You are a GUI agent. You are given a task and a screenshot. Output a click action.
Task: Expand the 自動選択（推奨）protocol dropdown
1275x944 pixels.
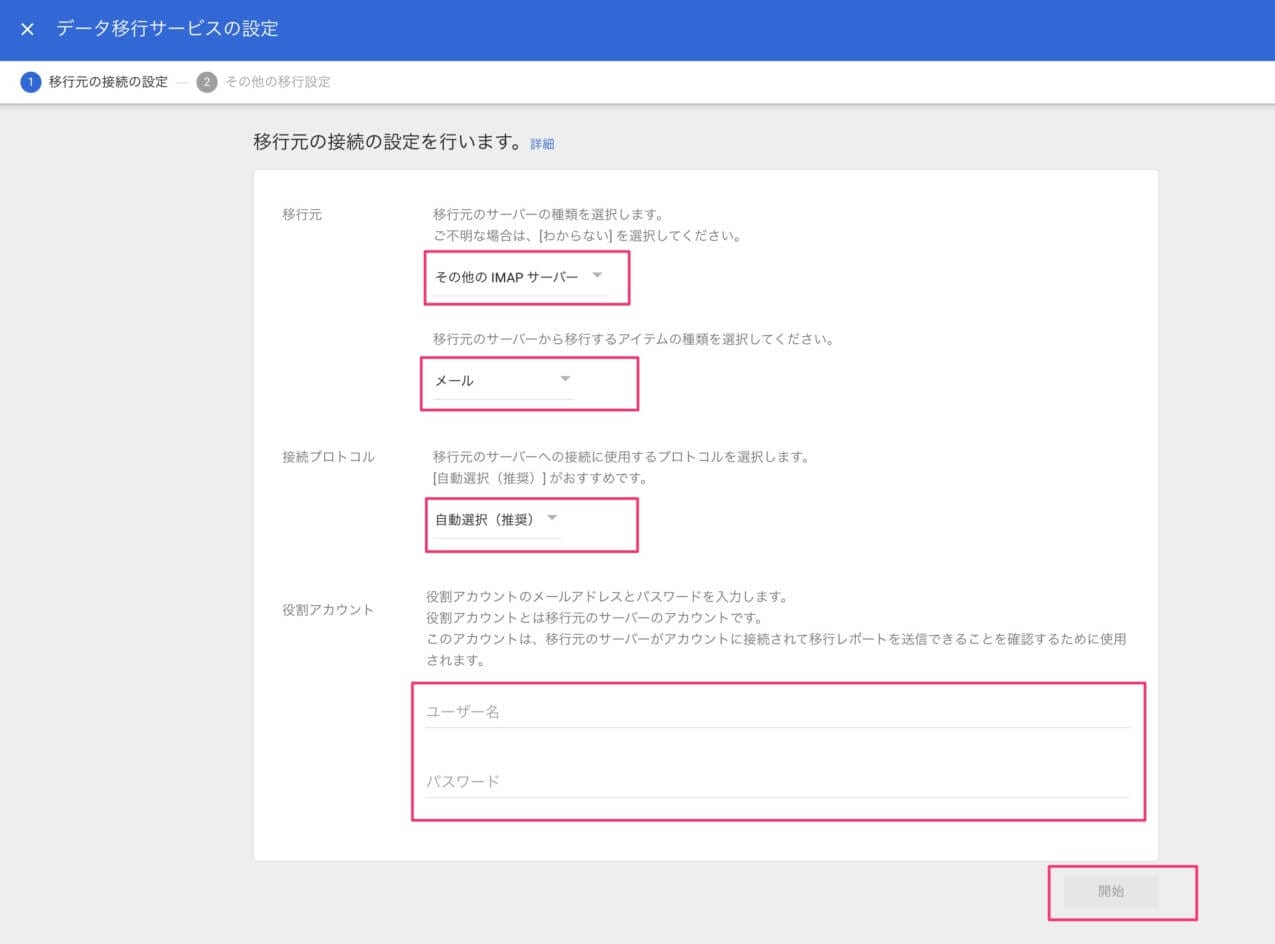click(484, 520)
